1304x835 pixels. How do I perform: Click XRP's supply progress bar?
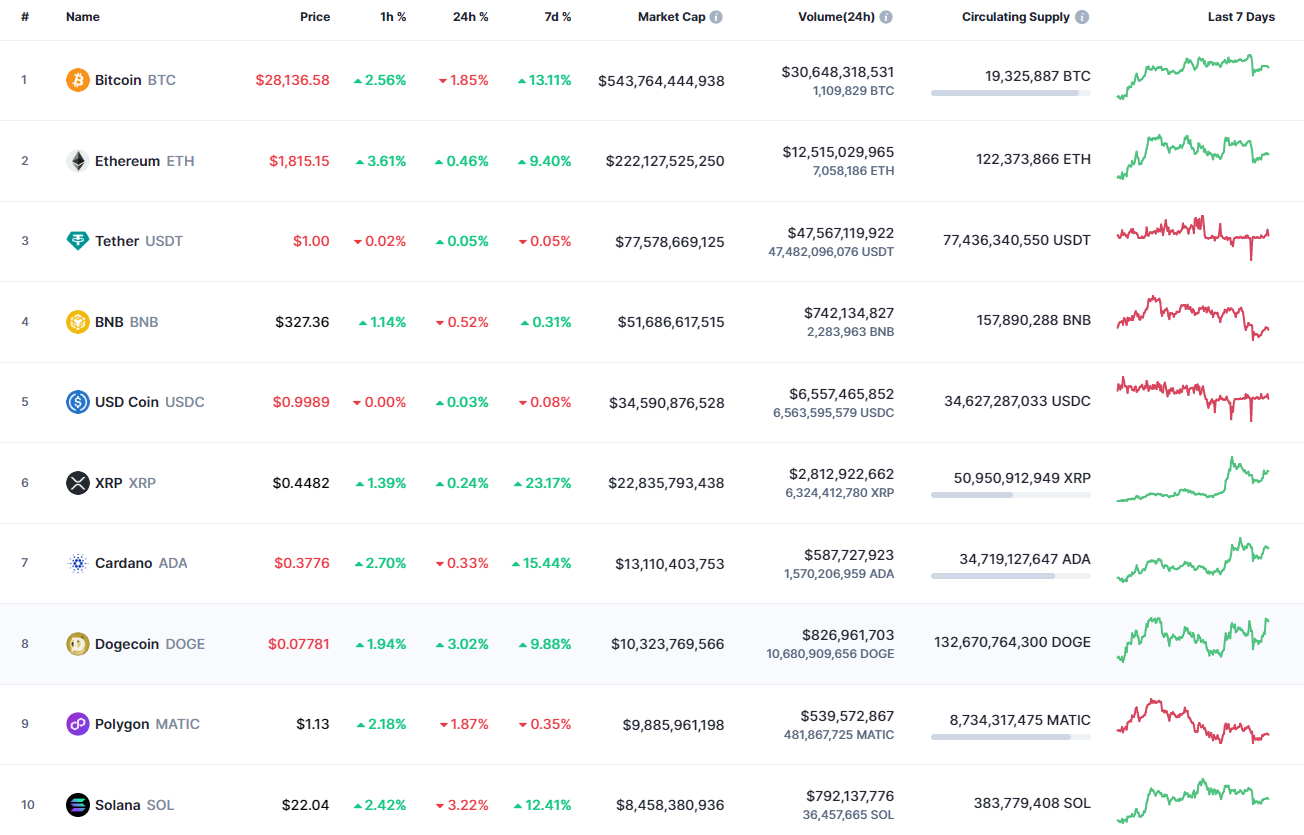point(1010,493)
